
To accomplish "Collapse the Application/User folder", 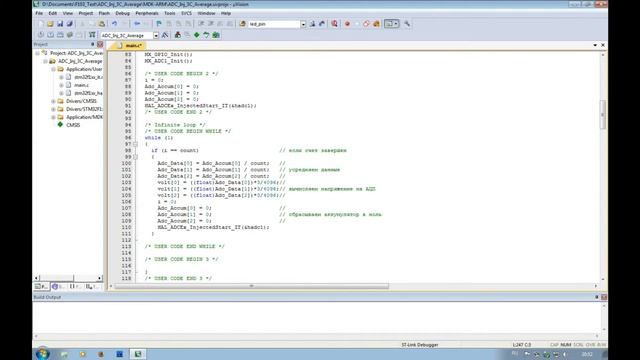I will (53, 69).
